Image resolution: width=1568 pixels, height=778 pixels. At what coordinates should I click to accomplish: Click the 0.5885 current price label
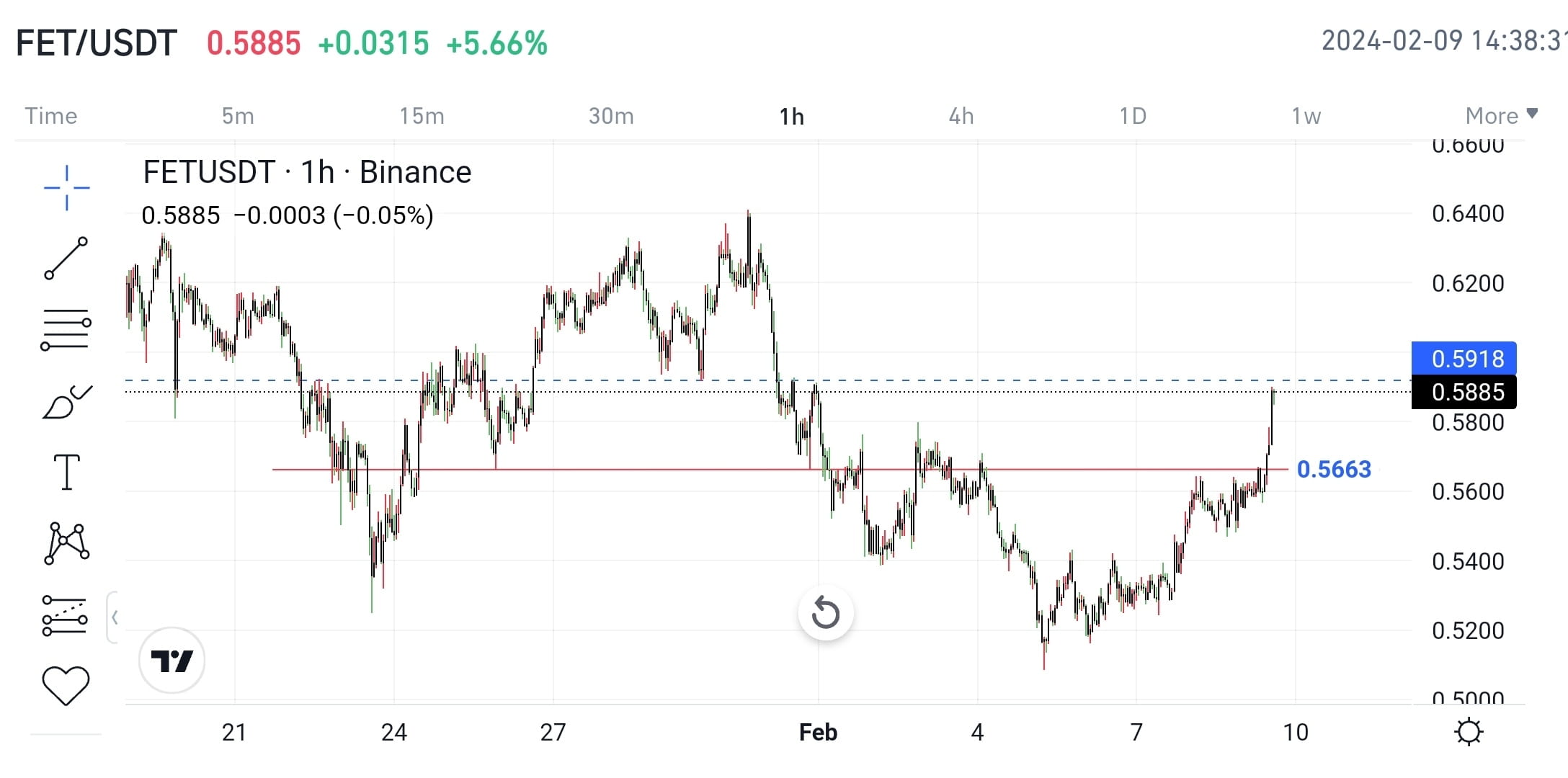click(x=1463, y=392)
